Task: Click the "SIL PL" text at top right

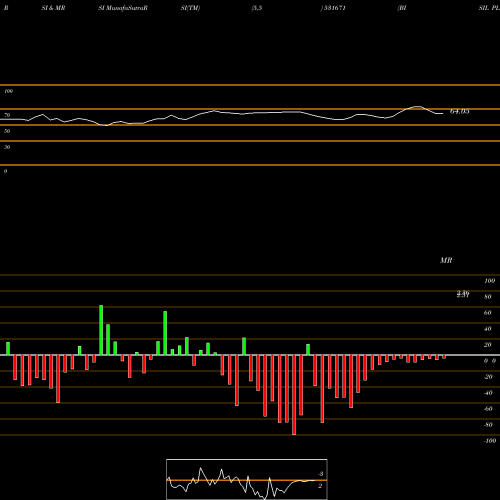Action: click(x=489, y=8)
